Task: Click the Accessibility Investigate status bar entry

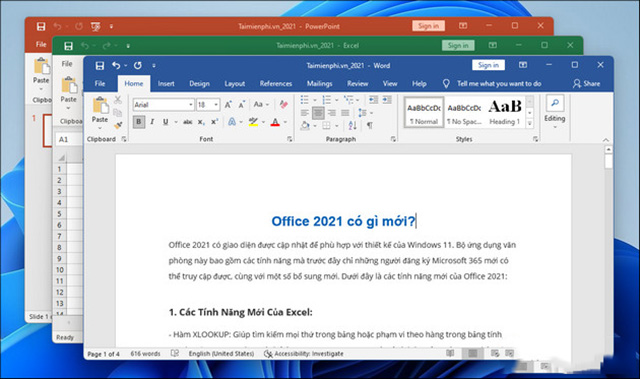Action: [304, 354]
